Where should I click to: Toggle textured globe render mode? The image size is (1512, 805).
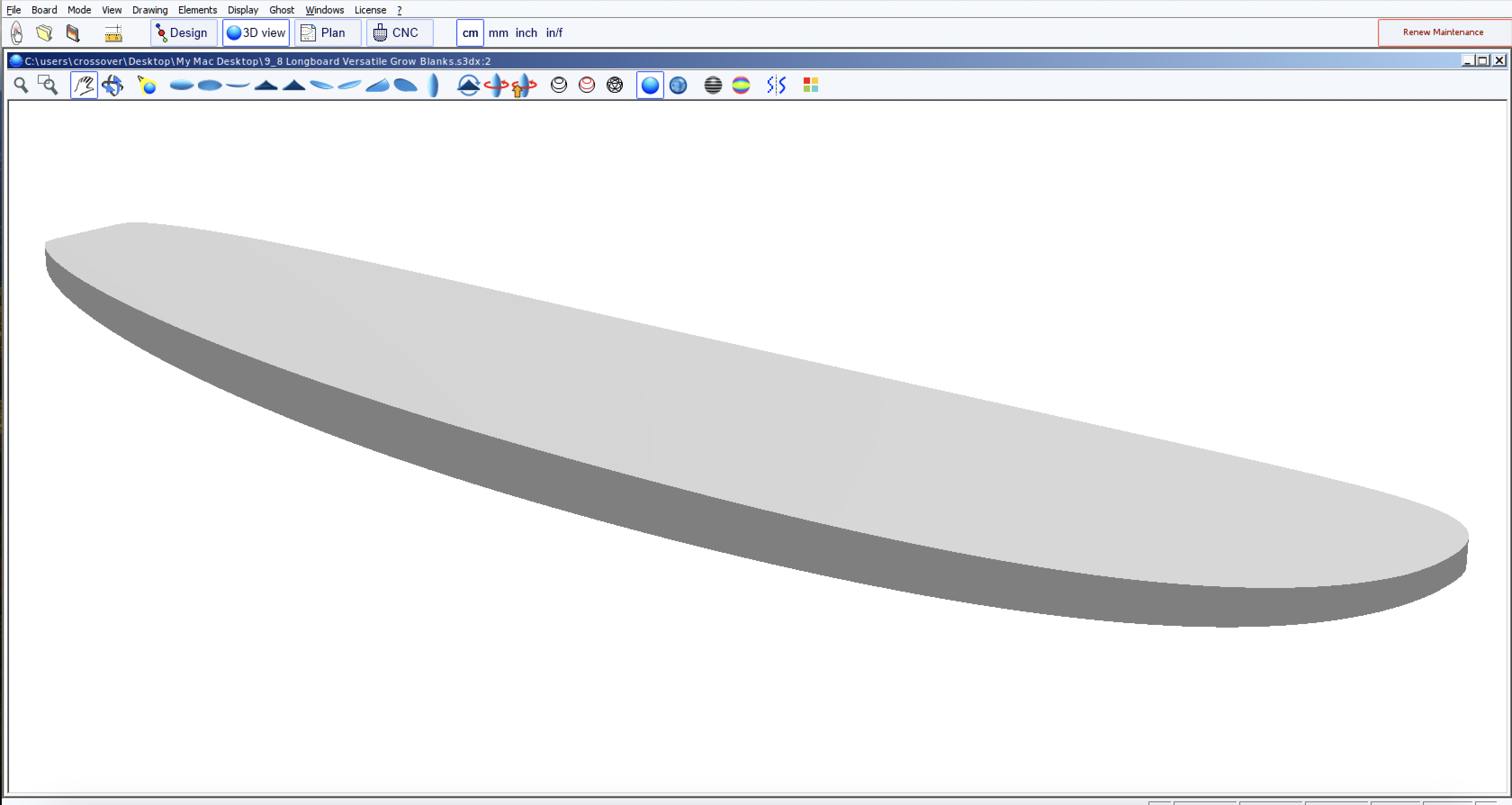click(678, 86)
